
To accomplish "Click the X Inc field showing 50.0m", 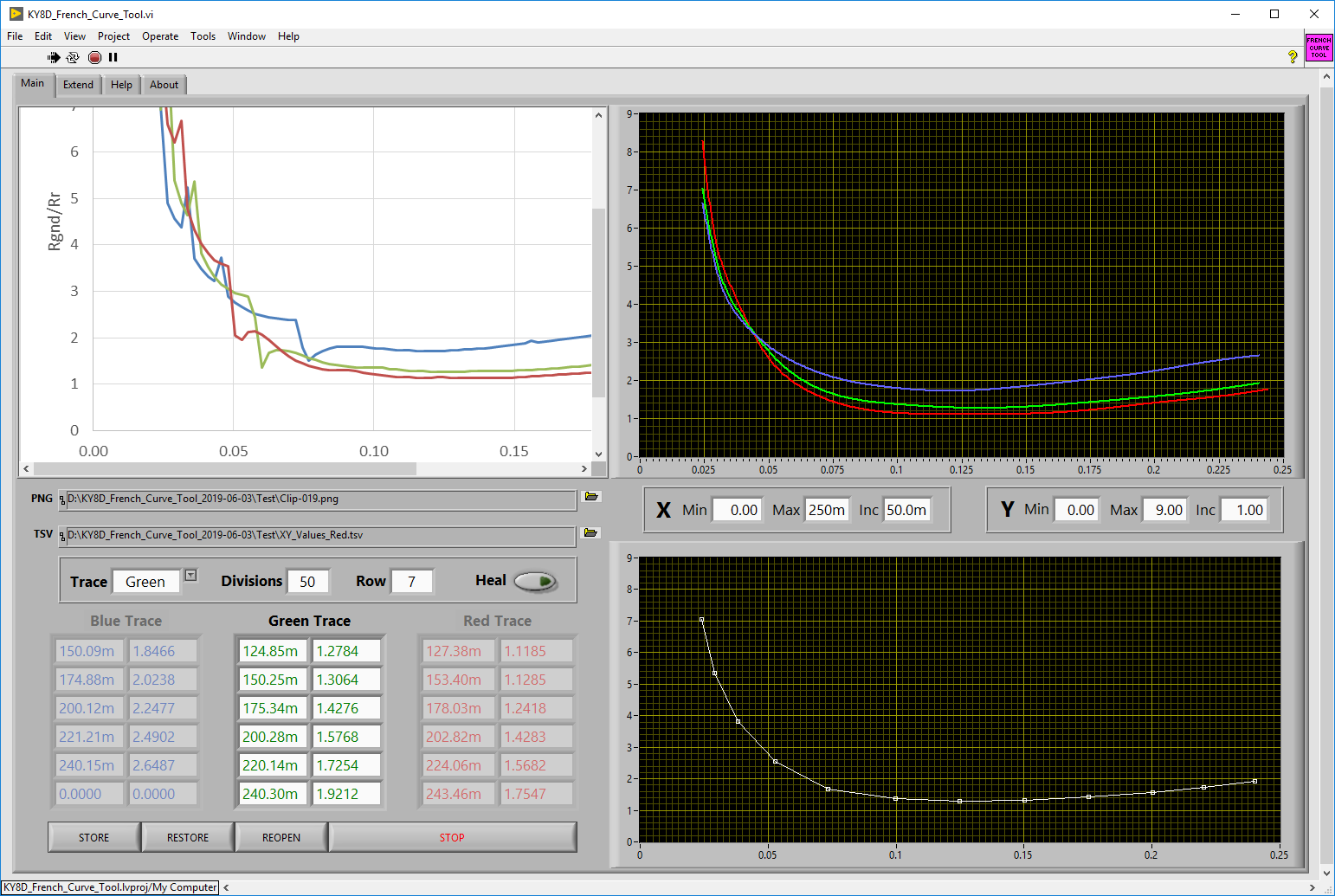I will point(906,510).
